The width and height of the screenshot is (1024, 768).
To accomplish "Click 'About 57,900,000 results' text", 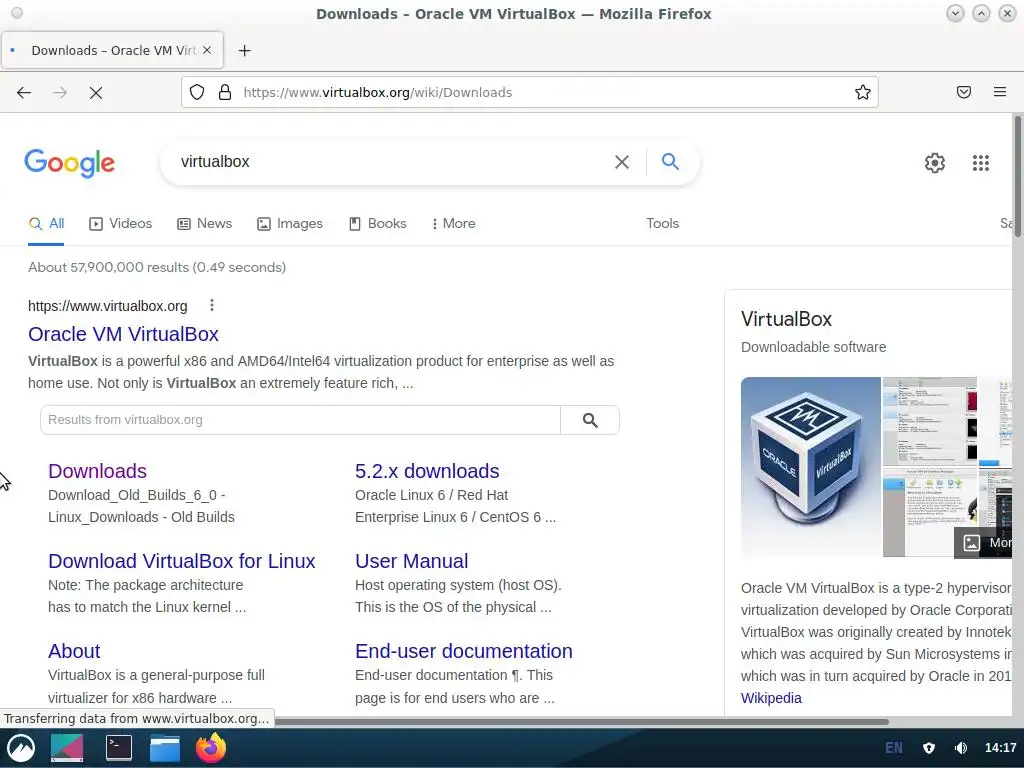I will (157, 267).
